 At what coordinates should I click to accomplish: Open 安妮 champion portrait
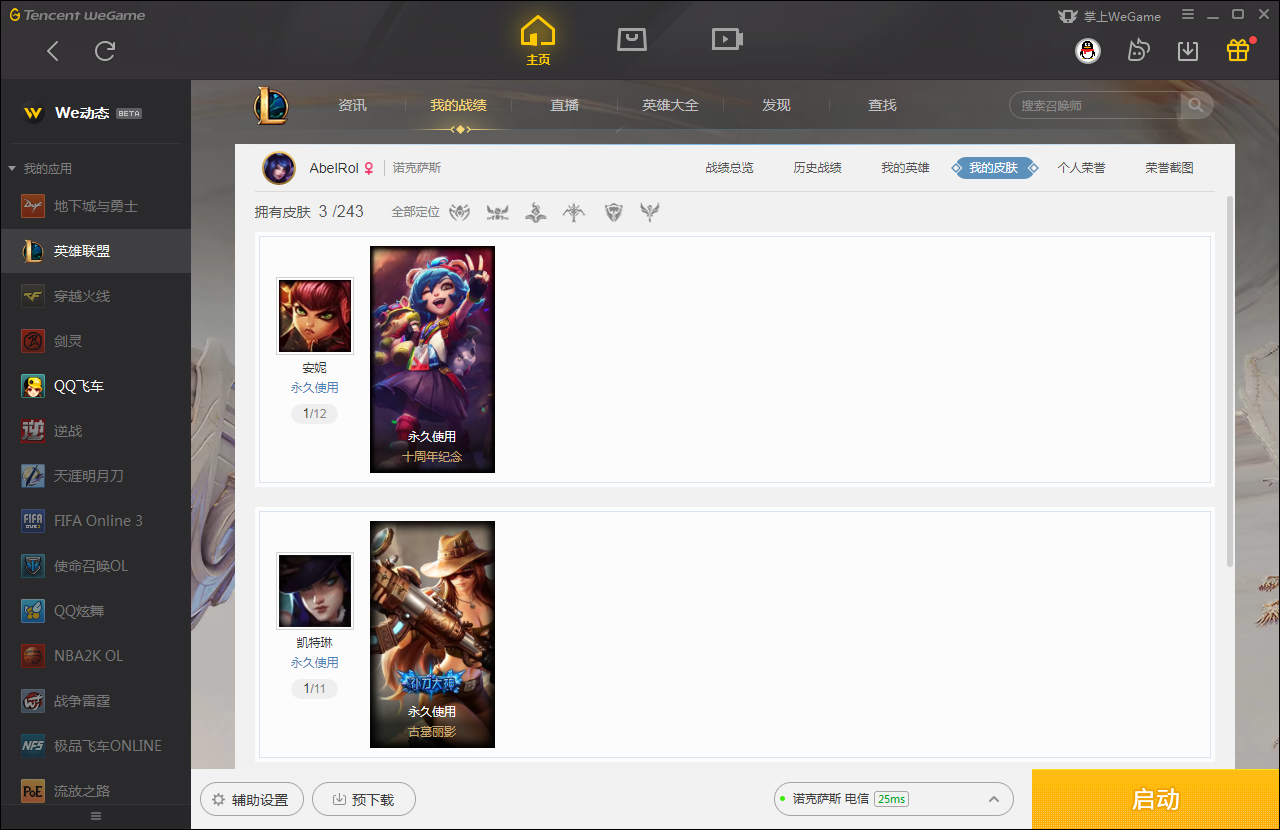tap(314, 316)
